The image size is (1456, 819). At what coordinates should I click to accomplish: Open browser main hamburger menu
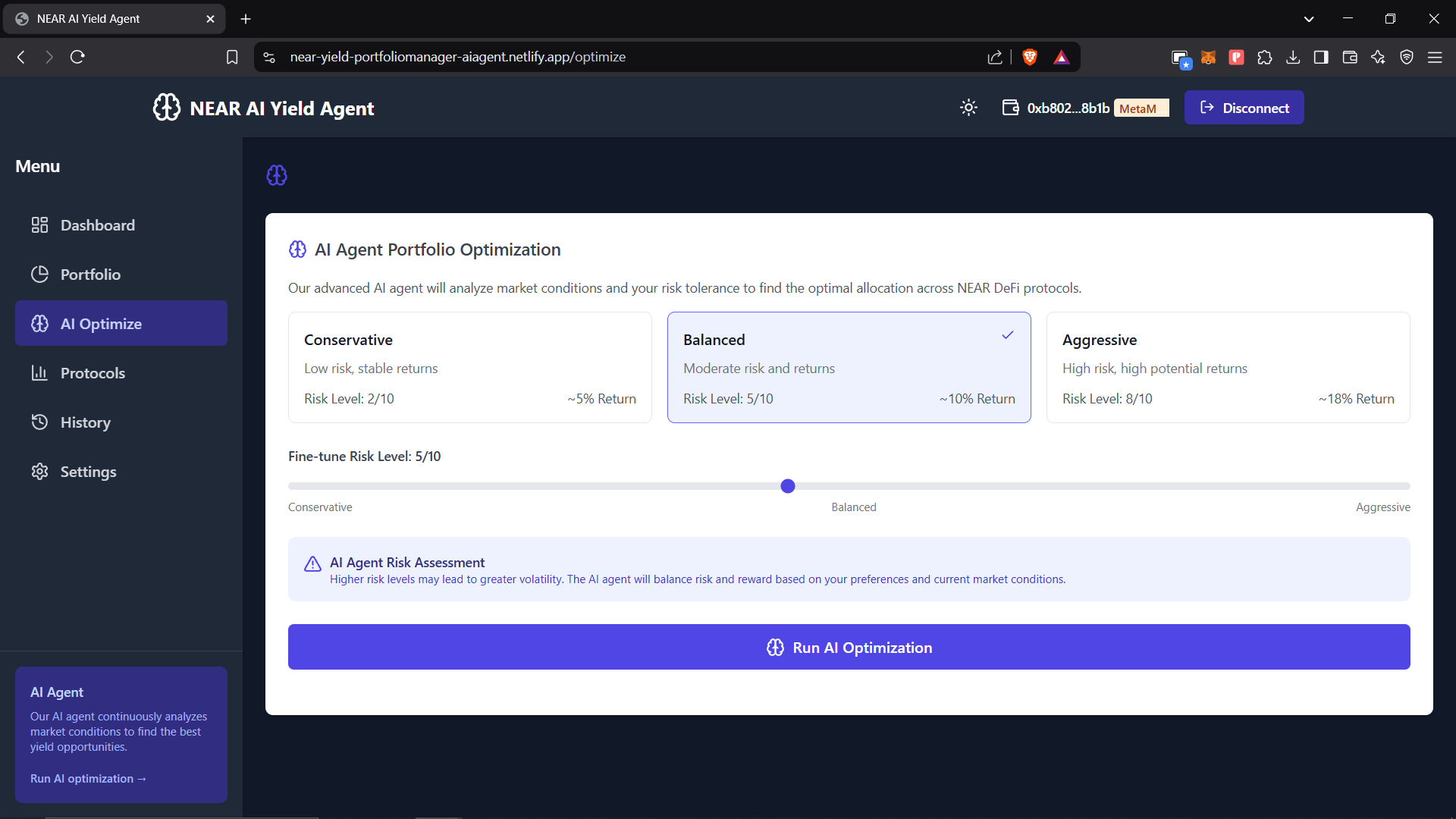pos(1435,57)
